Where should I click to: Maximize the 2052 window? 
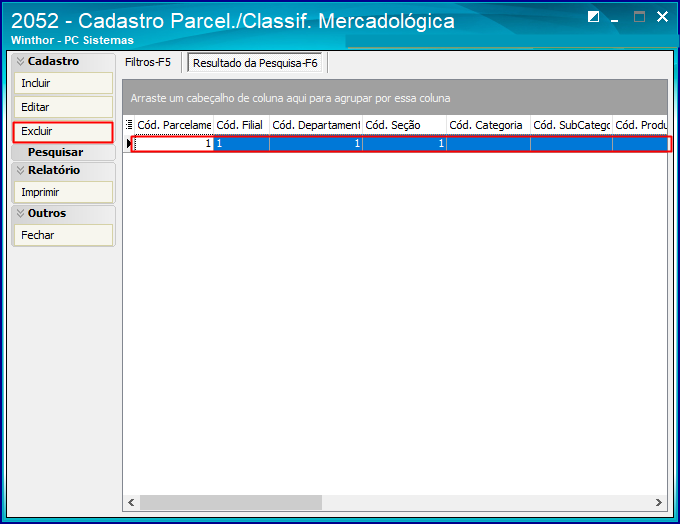(639, 17)
